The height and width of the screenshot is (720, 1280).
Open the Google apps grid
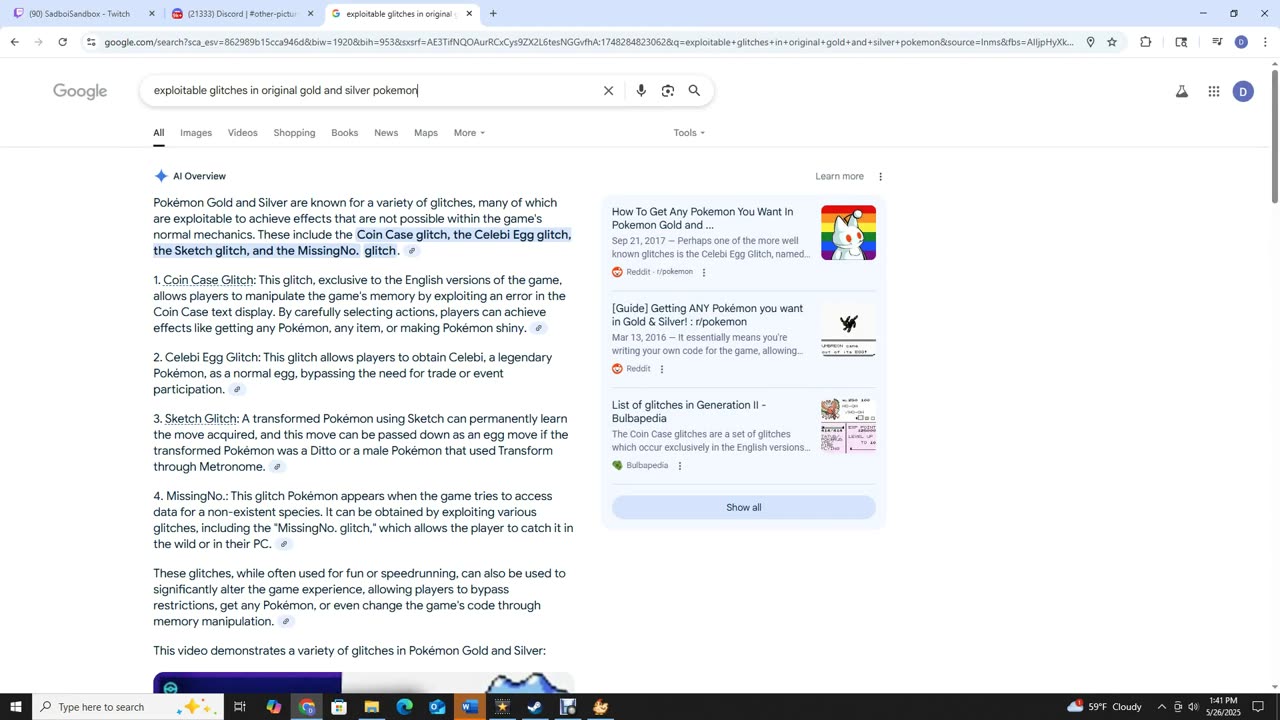coord(1213,92)
